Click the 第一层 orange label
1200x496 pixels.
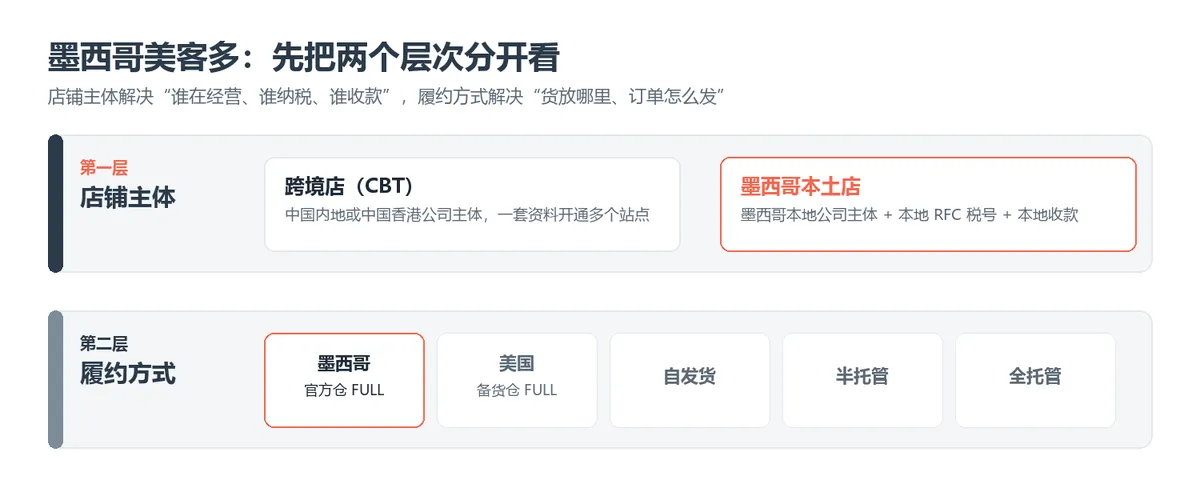tap(104, 168)
